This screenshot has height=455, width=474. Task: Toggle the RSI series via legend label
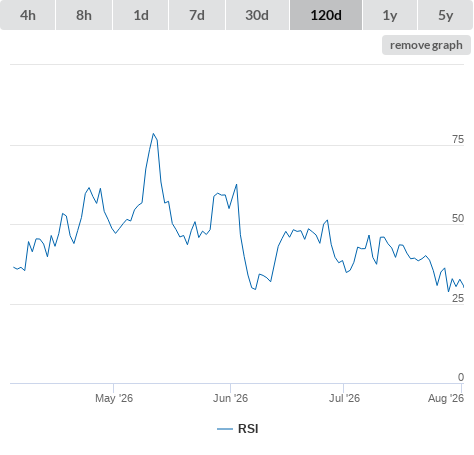coord(248,429)
